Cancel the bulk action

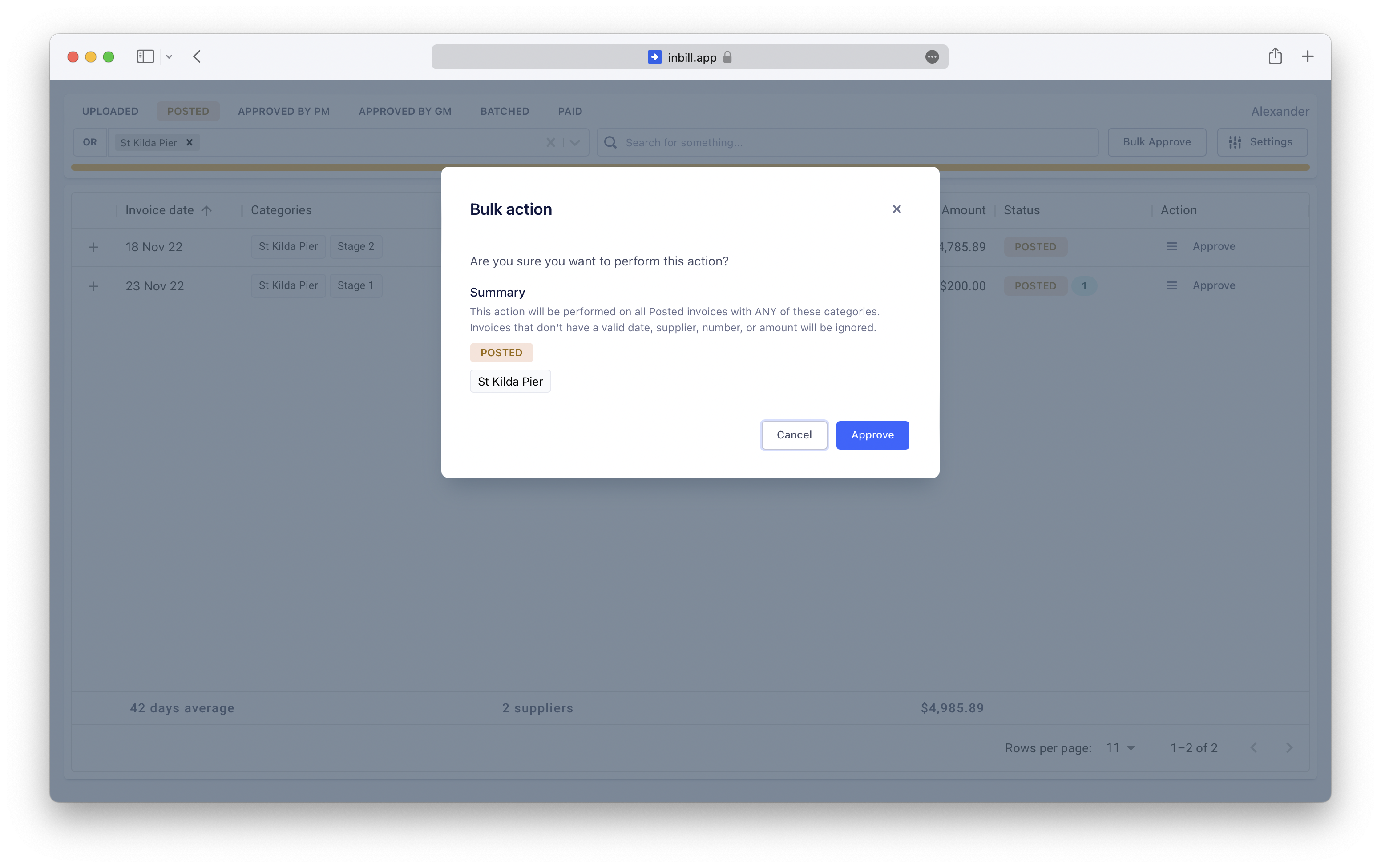pos(794,435)
